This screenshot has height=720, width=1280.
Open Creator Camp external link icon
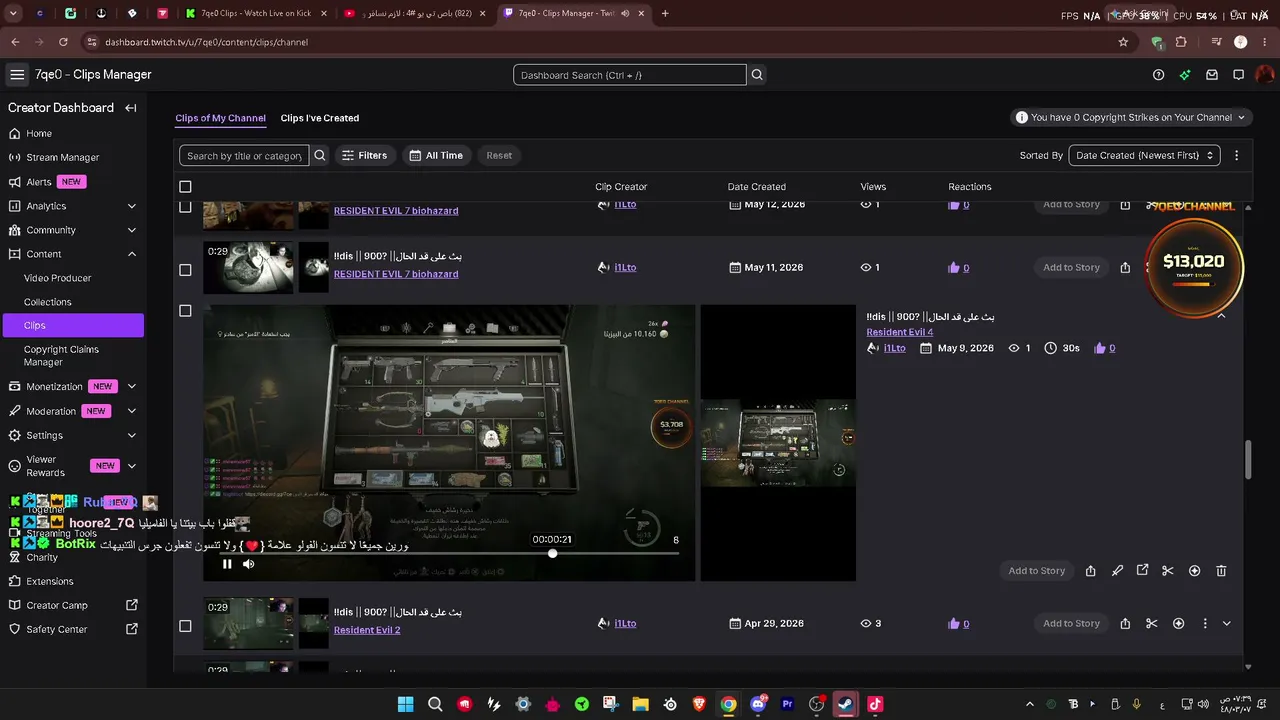tap(132, 605)
